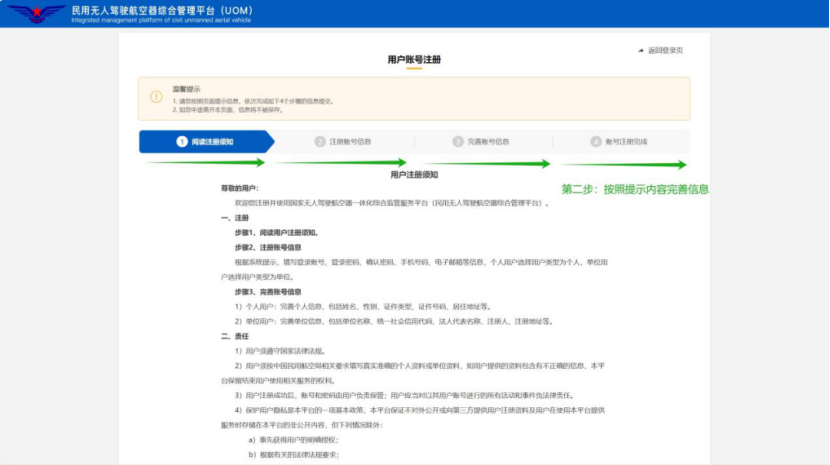Click the orange warning exclamation icon

[155, 97]
